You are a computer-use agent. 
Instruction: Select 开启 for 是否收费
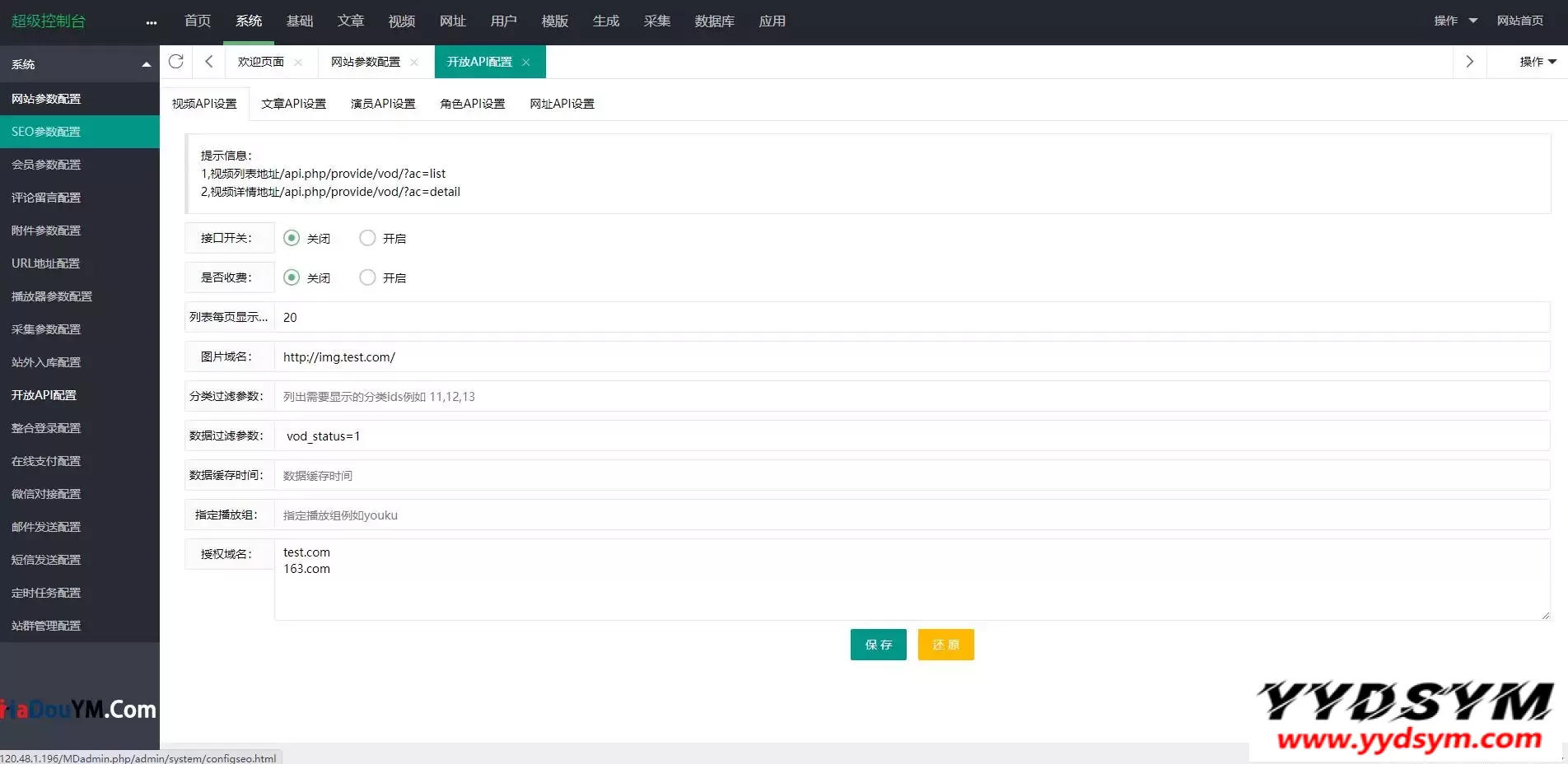[x=367, y=277]
